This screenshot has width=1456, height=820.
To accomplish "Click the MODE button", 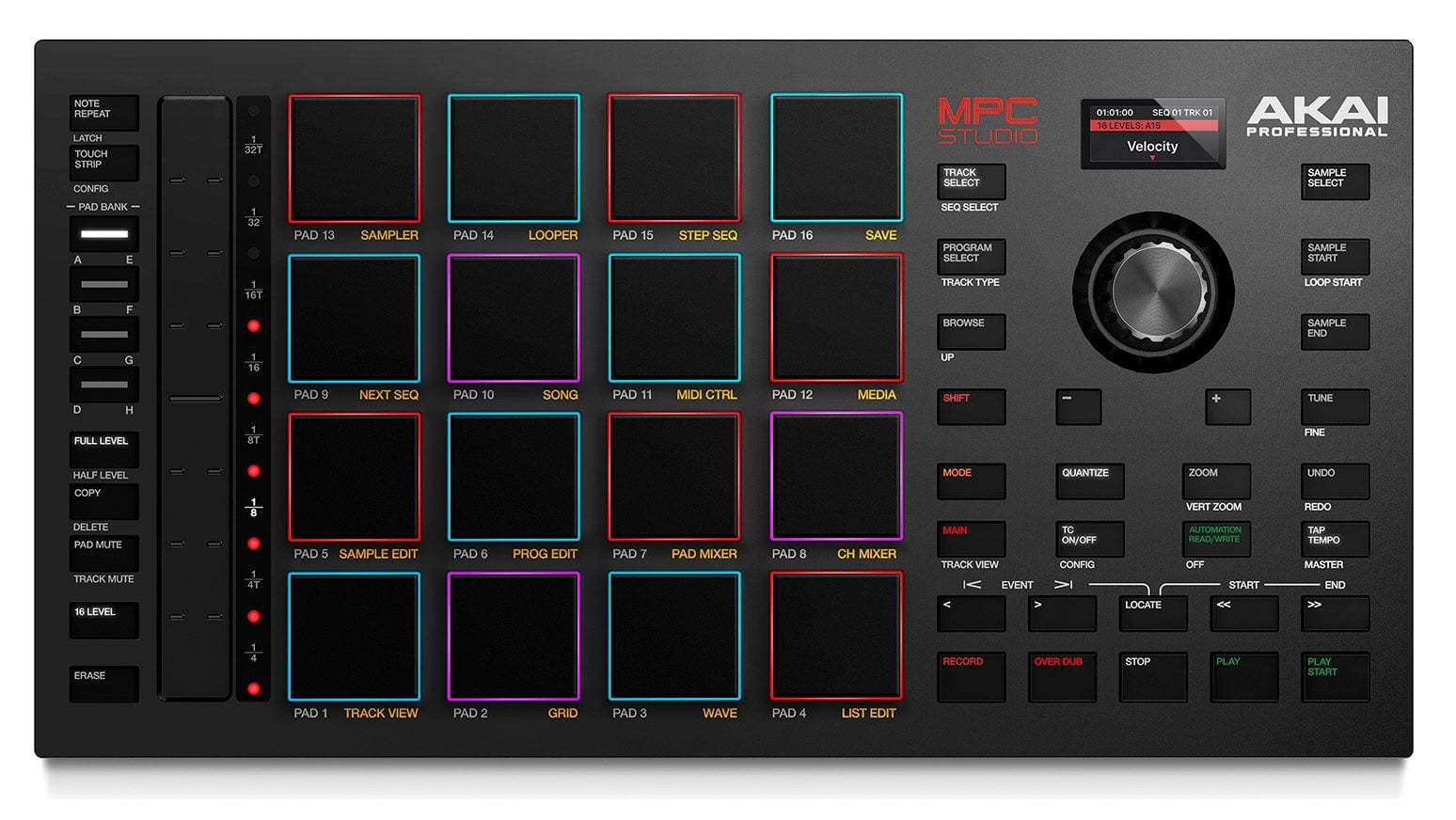I will point(972,481).
